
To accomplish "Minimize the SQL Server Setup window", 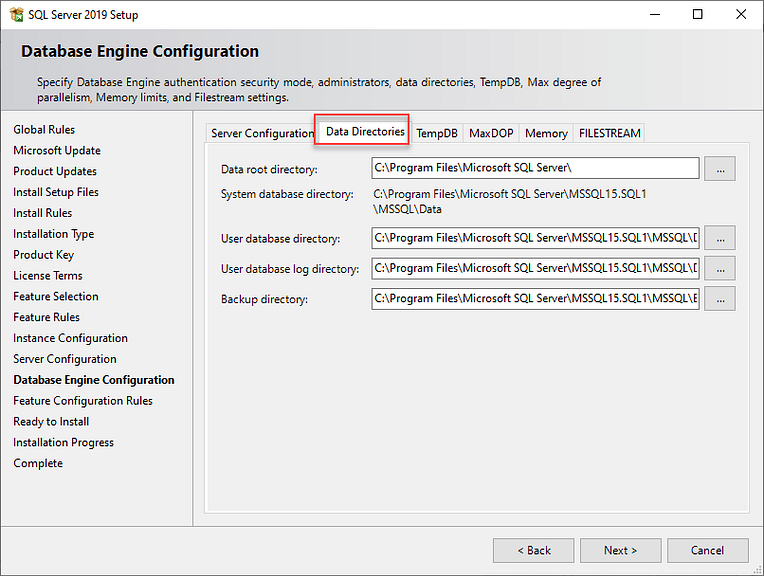I will coord(655,15).
